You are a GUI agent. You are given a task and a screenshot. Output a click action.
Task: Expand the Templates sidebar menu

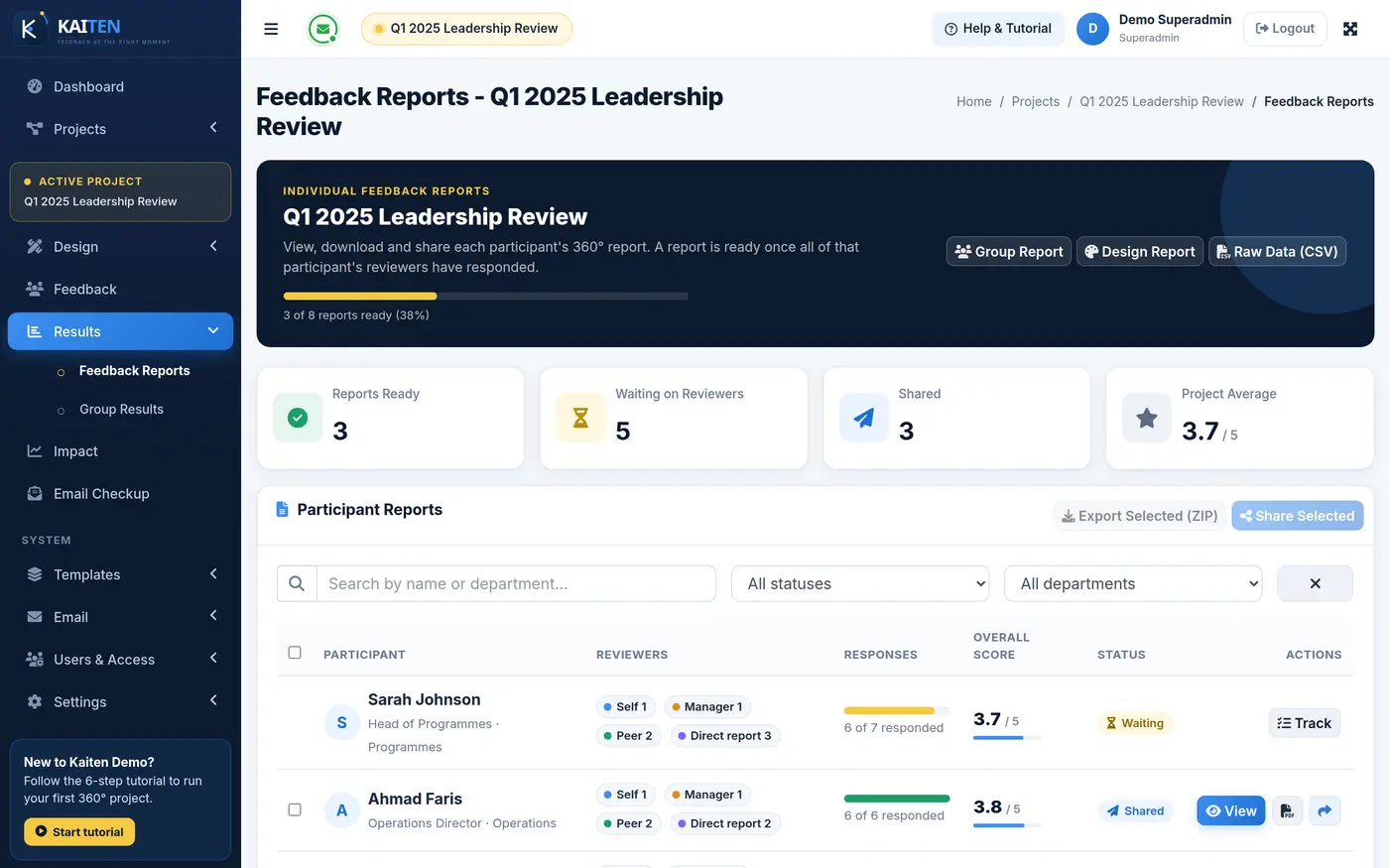[120, 574]
